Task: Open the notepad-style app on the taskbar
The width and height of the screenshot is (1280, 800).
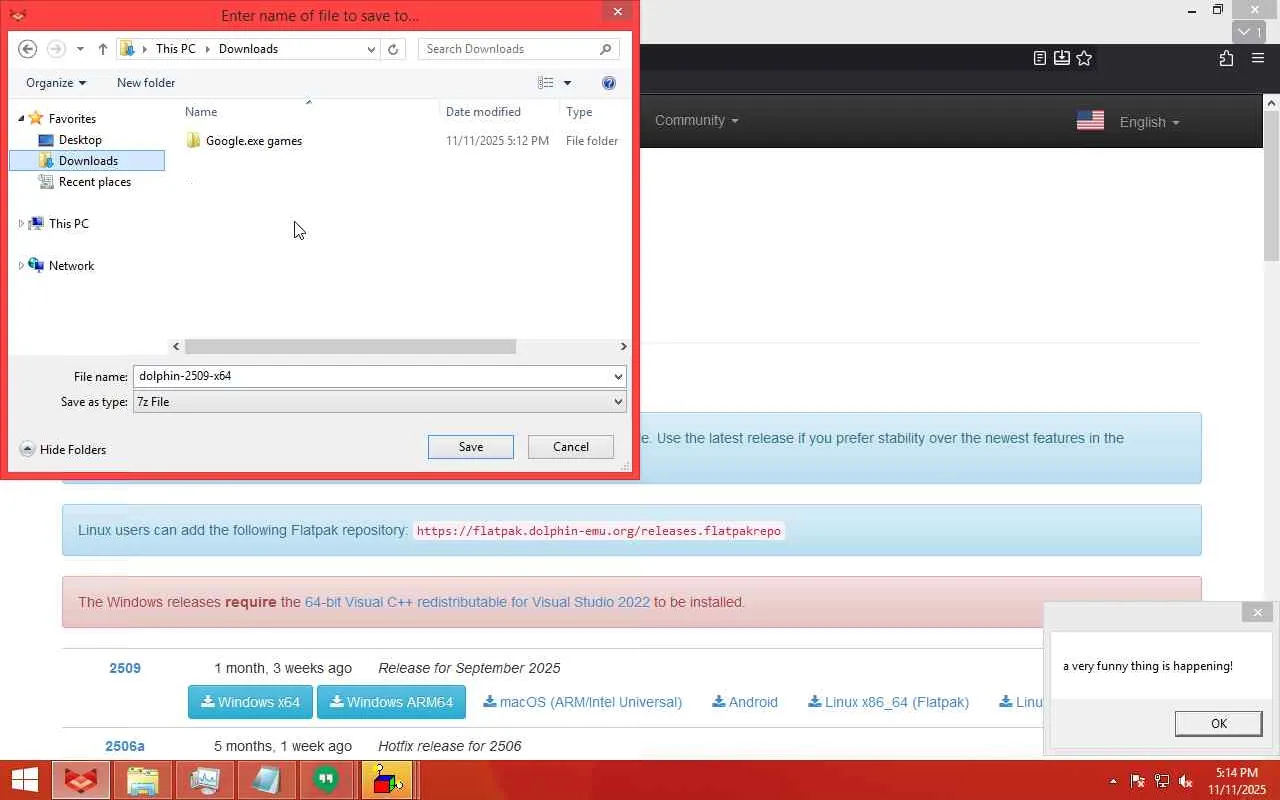Action: [266, 780]
